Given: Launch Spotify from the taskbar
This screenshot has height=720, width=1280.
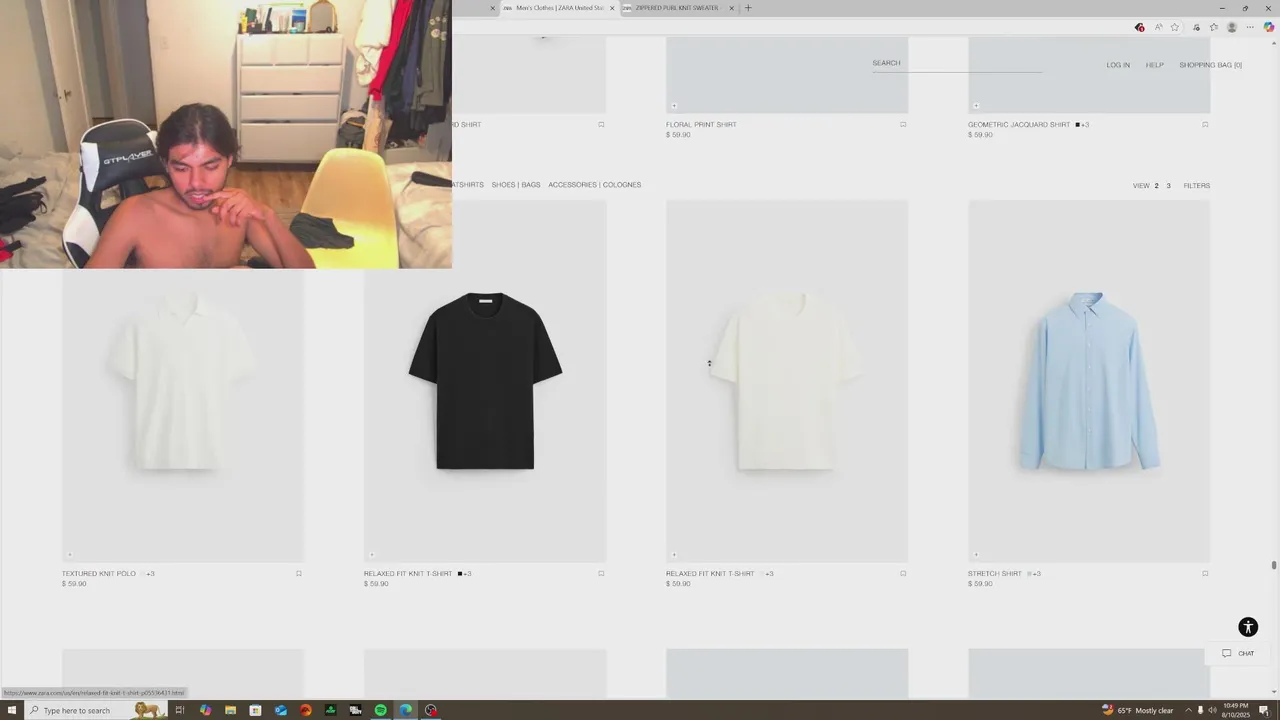Looking at the screenshot, I should (380, 710).
